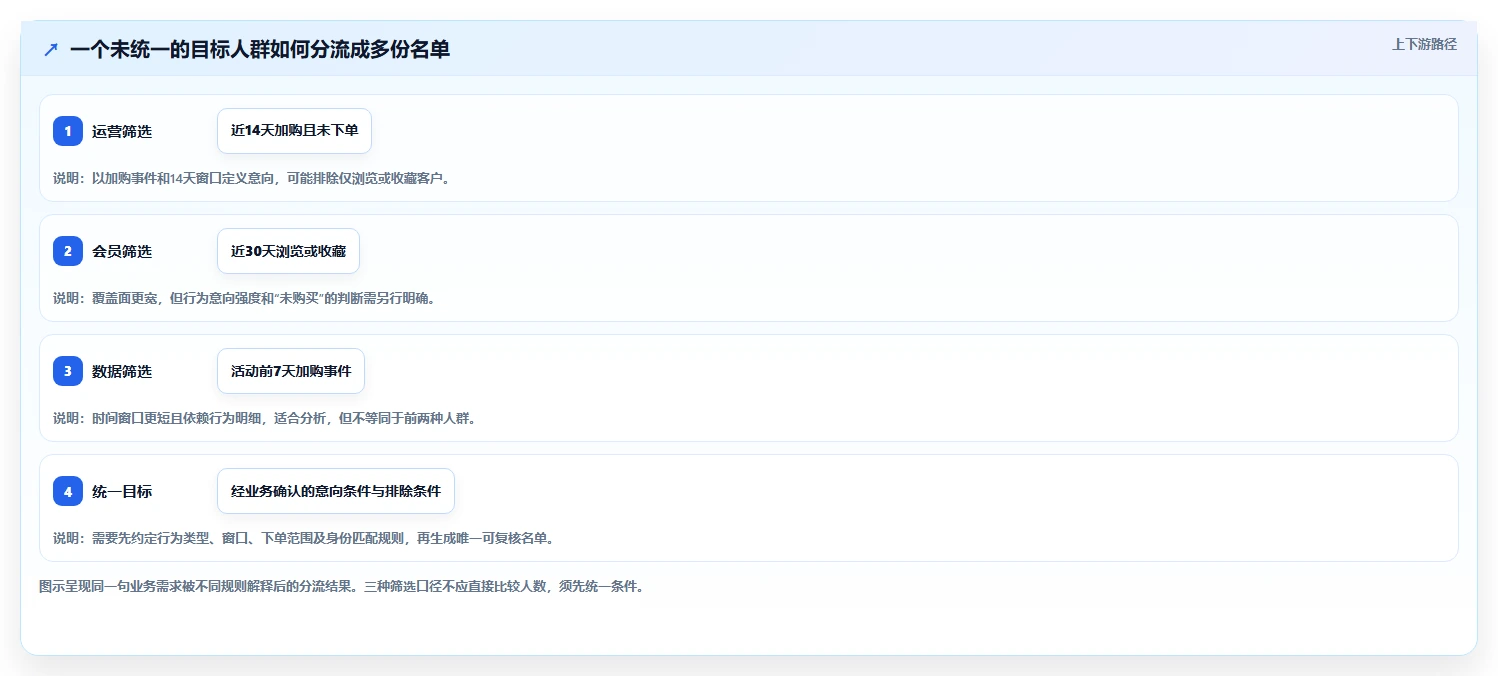The height and width of the screenshot is (676, 1498).
Task: Click the 近30天浏览或收藏 chip
Action: pos(288,251)
